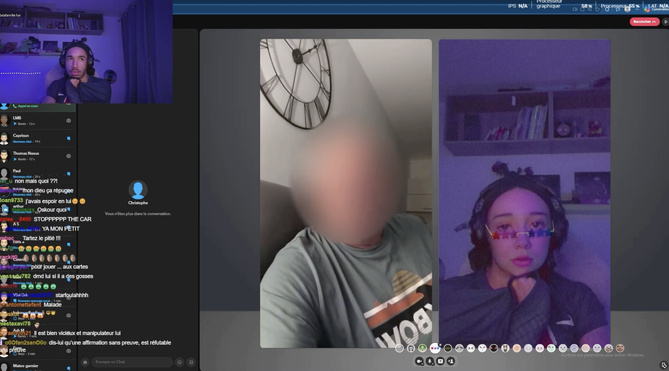The image size is (669, 371).
Task: Click the active call row with phone icon
Action: pyautogui.click(x=38, y=107)
